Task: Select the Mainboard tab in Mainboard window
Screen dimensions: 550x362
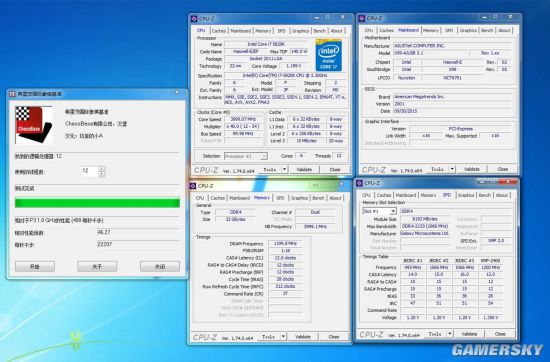Action: [408, 30]
